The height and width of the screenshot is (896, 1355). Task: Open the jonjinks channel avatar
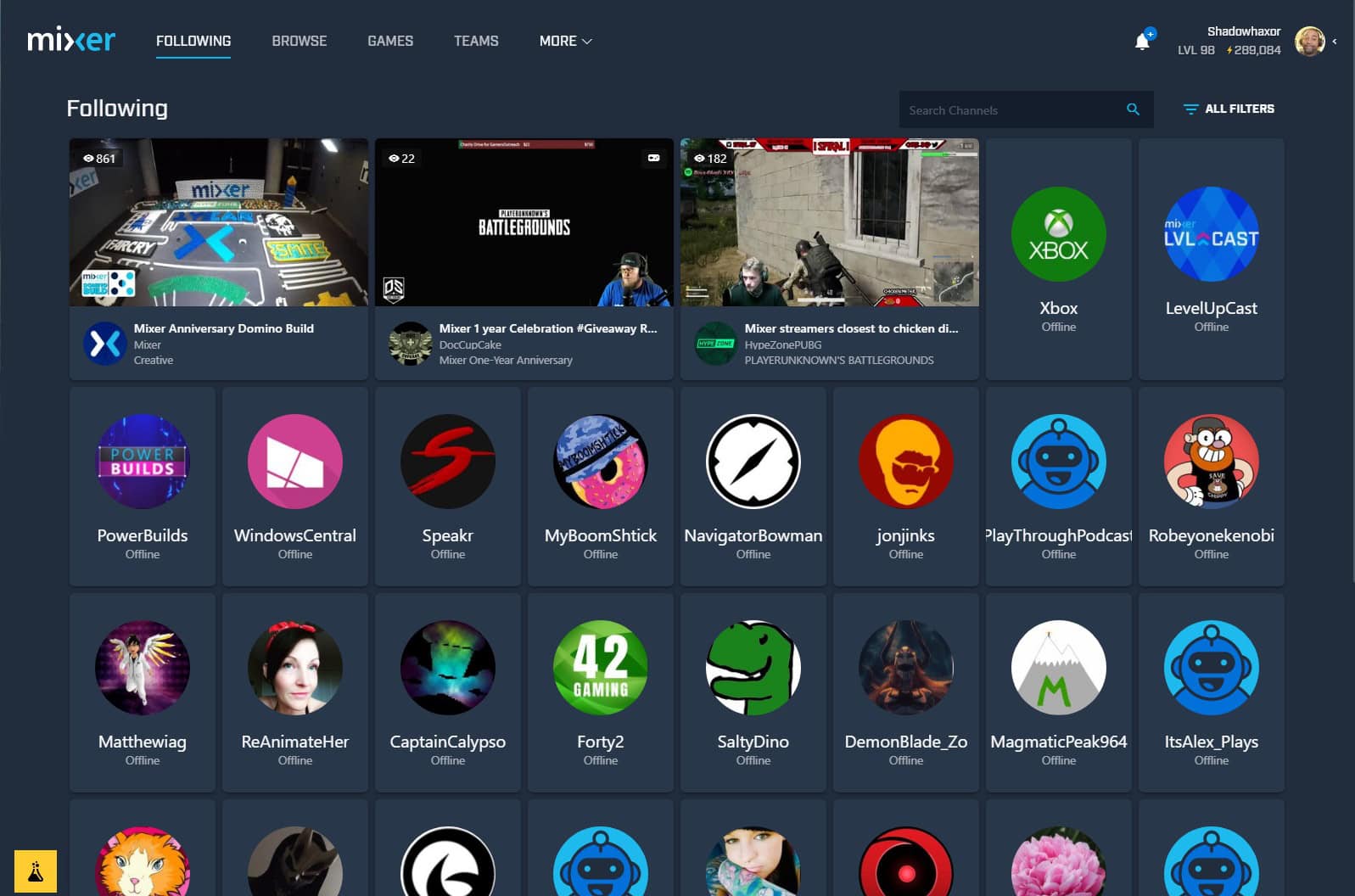(906, 462)
